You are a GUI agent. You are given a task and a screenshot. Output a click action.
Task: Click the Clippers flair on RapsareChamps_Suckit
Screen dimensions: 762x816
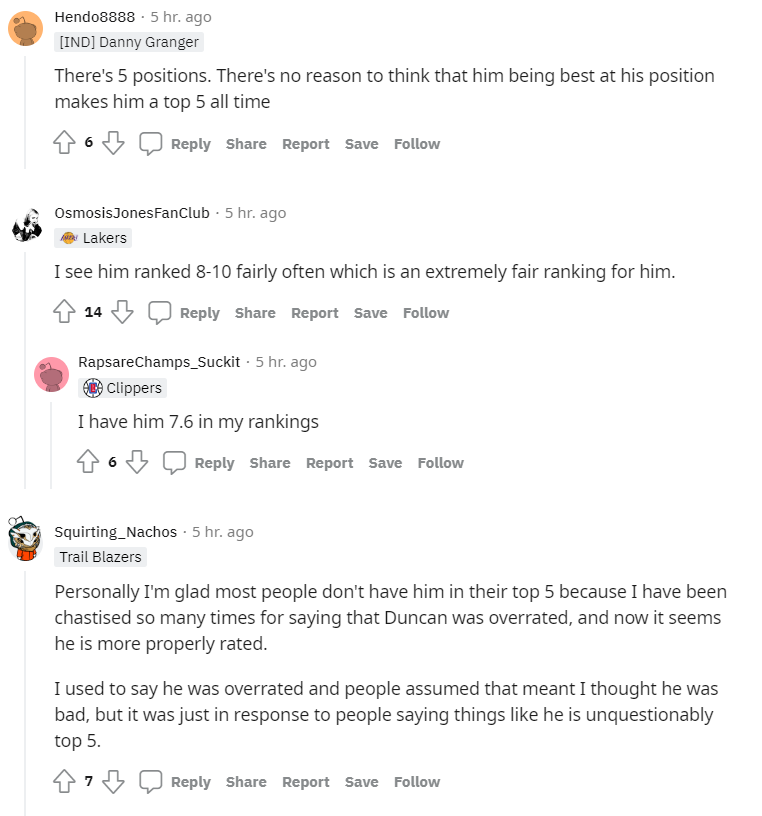click(x=122, y=388)
